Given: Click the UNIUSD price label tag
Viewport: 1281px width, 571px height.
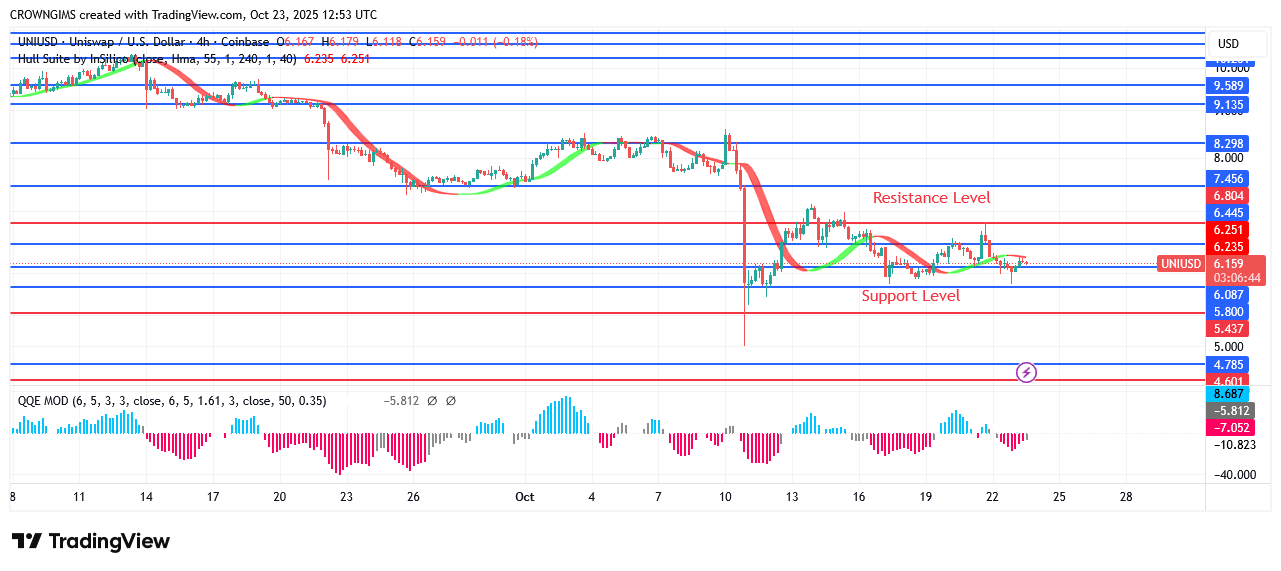Looking at the screenshot, I should (1181, 264).
